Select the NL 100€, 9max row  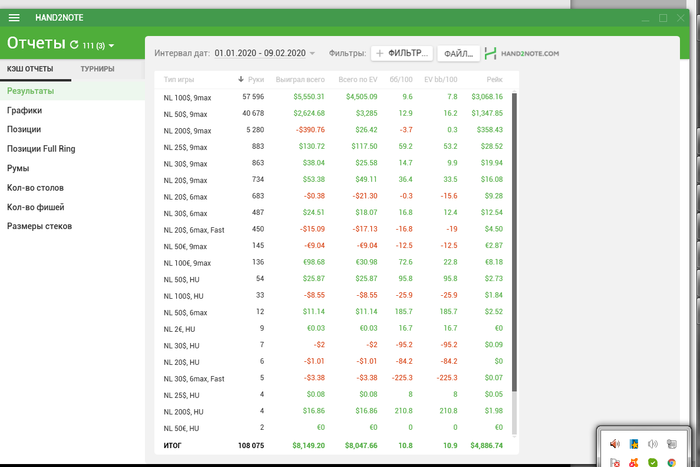click(x=333, y=262)
